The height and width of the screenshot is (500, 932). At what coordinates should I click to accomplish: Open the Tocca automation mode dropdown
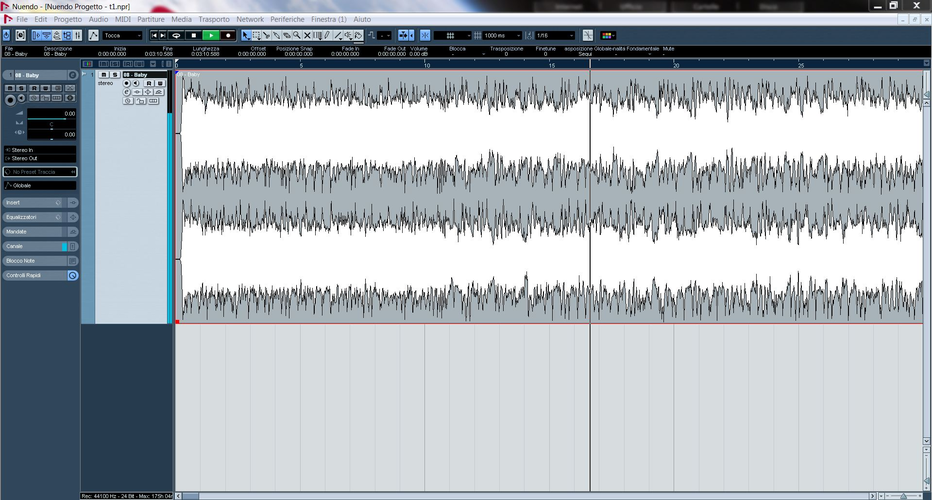pyautogui.click(x=123, y=36)
